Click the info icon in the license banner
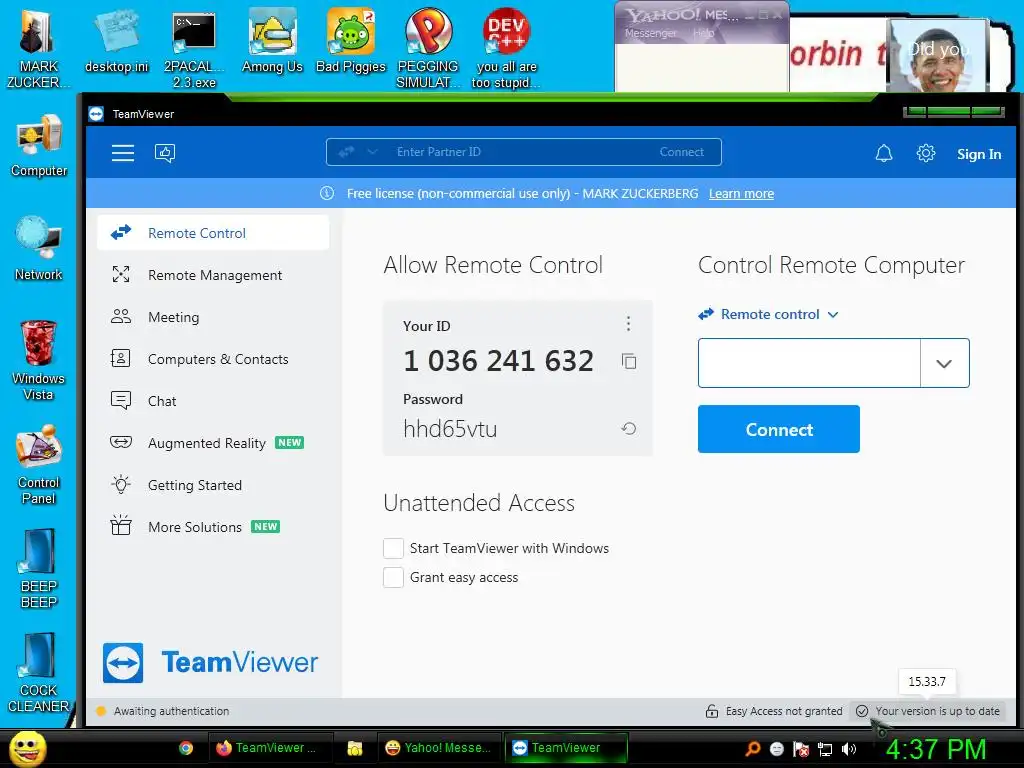The height and width of the screenshot is (768, 1024). pyautogui.click(x=327, y=193)
